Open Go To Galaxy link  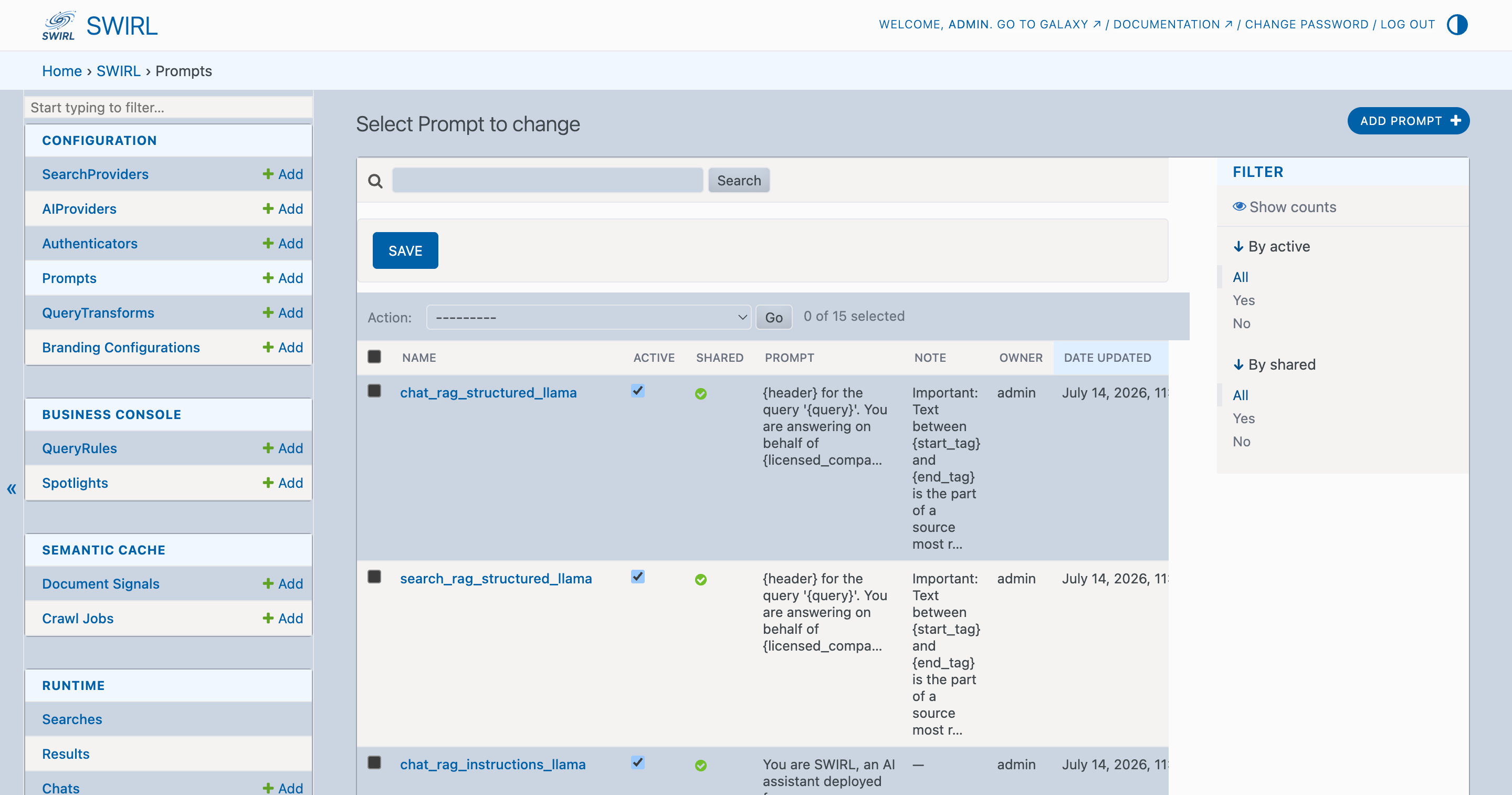coord(1049,25)
